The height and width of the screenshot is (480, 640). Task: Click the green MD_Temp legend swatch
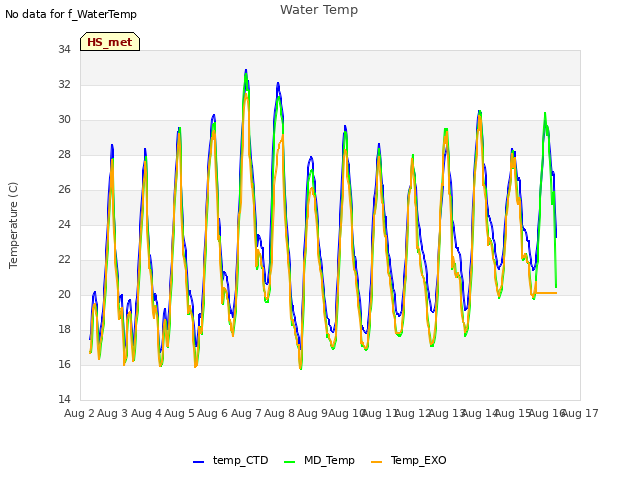click(x=289, y=462)
